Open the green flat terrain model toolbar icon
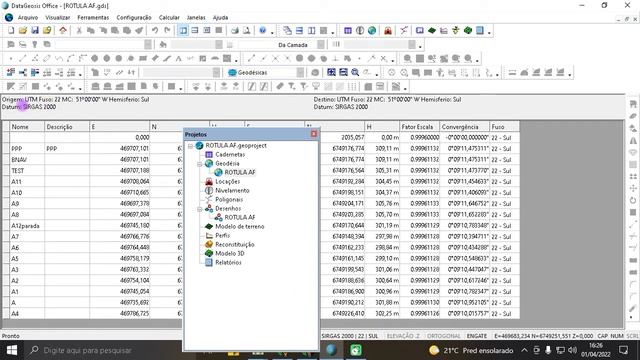The height and width of the screenshot is (360, 640). tap(431, 31)
